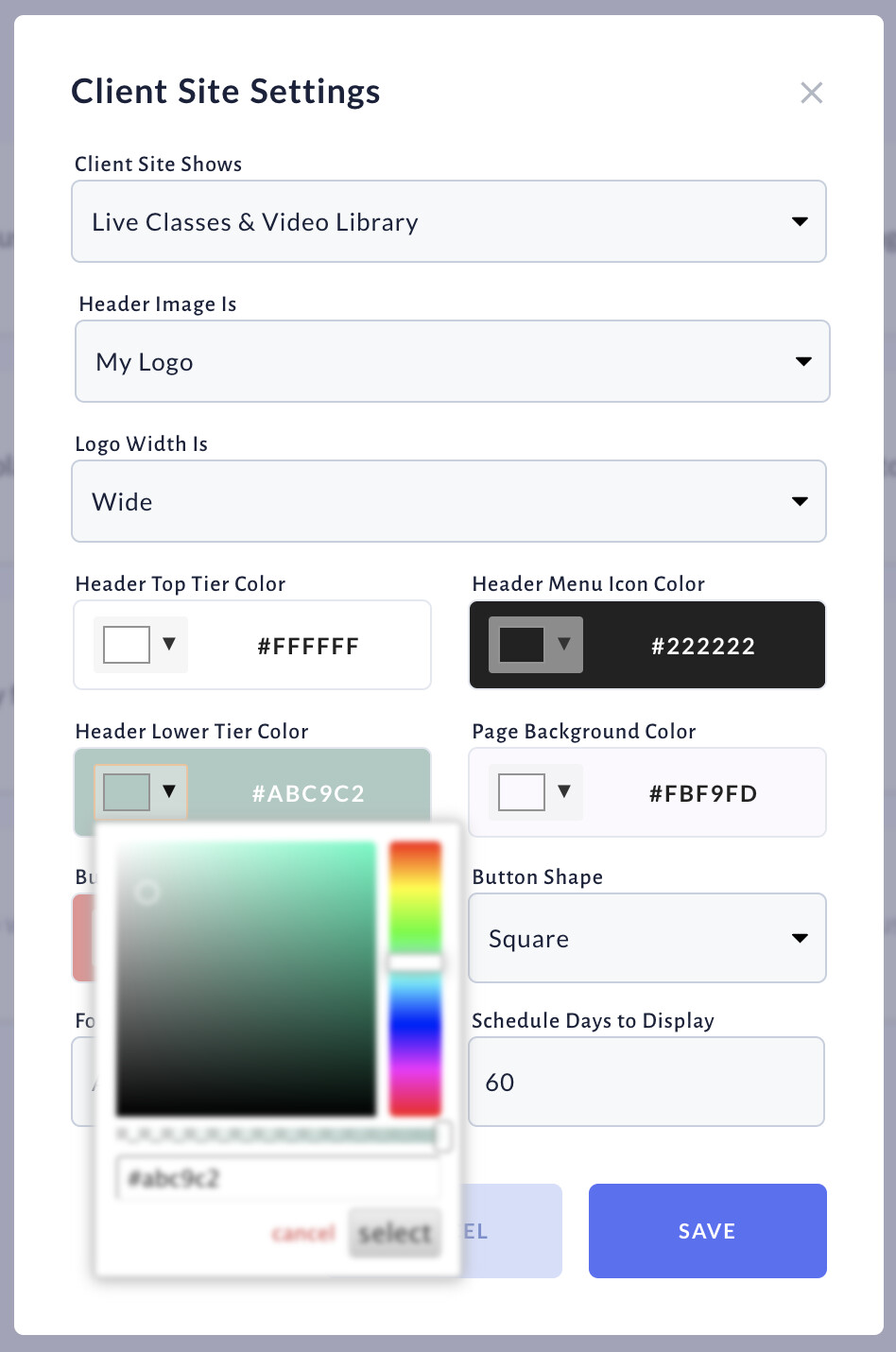Click the arrow beside Header Menu Icon swatch
The width and height of the screenshot is (896, 1352).
point(564,644)
